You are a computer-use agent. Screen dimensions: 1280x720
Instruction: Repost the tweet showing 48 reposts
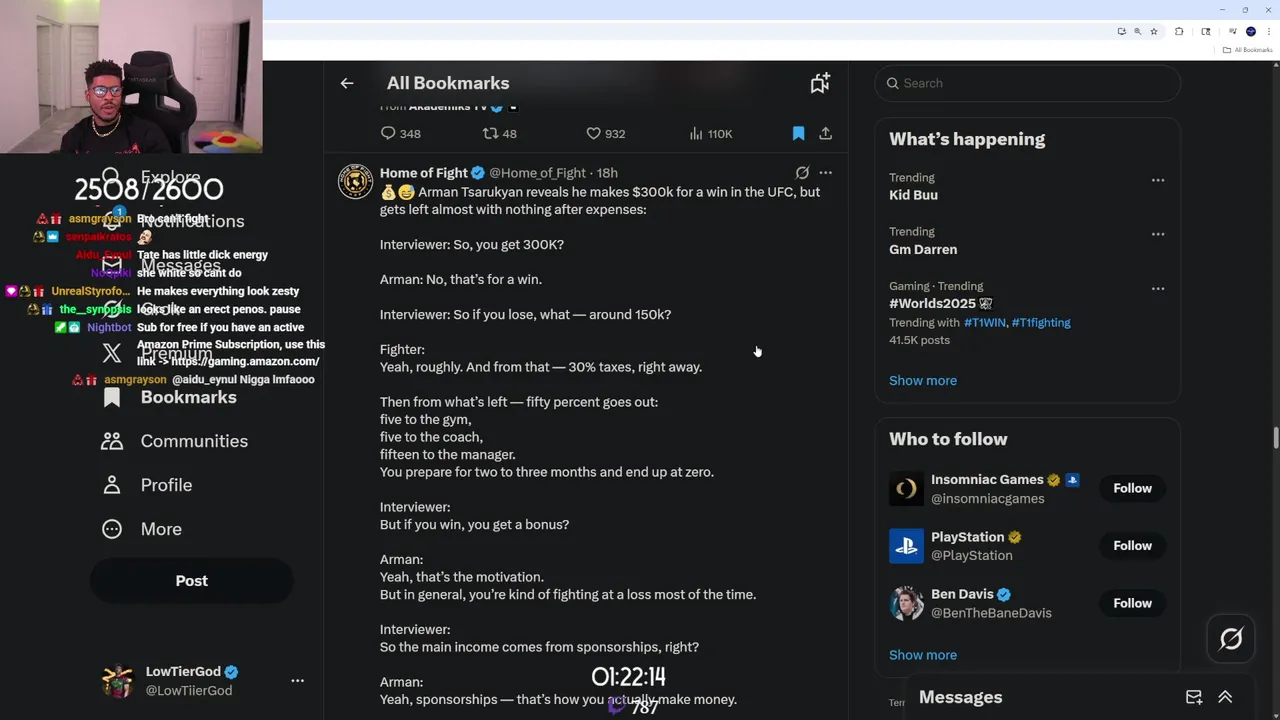point(499,133)
